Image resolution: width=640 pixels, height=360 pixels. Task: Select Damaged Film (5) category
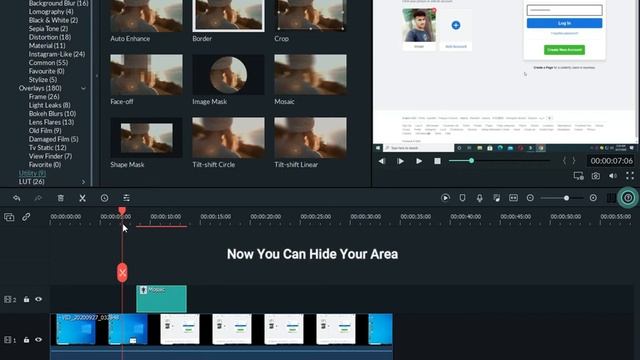[x=53, y=139]
